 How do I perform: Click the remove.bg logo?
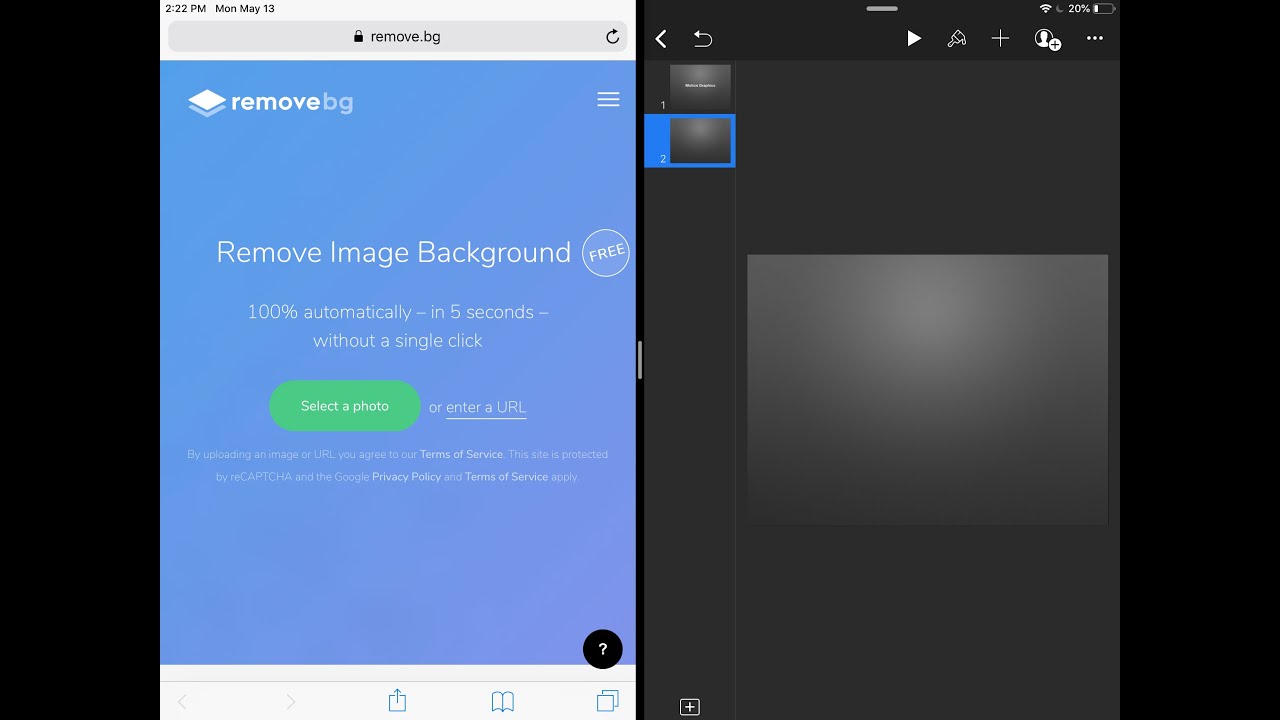click(270, 102)
